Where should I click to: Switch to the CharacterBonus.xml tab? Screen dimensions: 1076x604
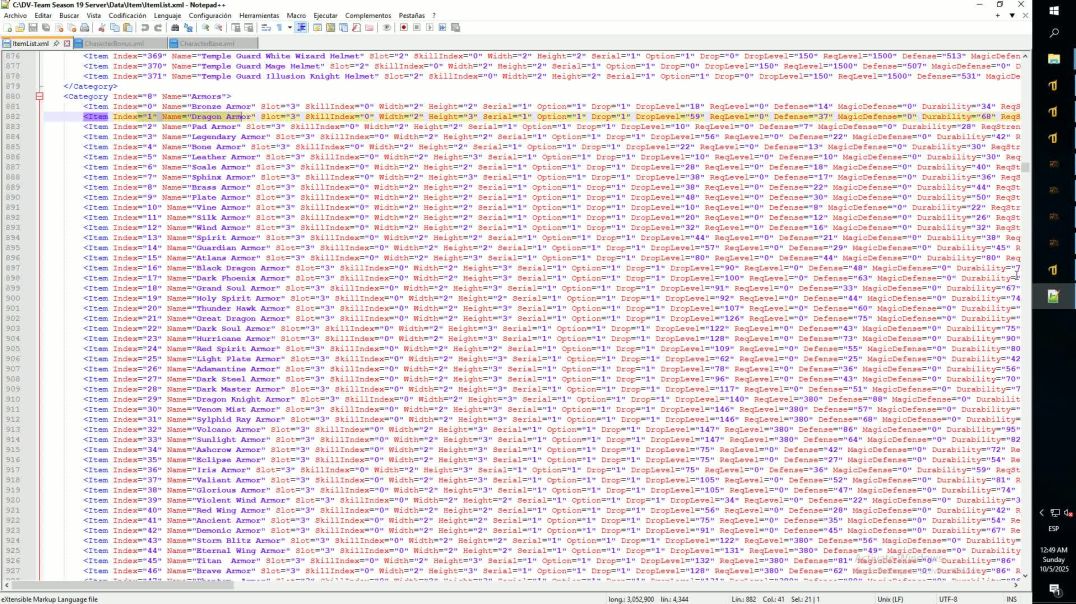(x=114, y=44)
